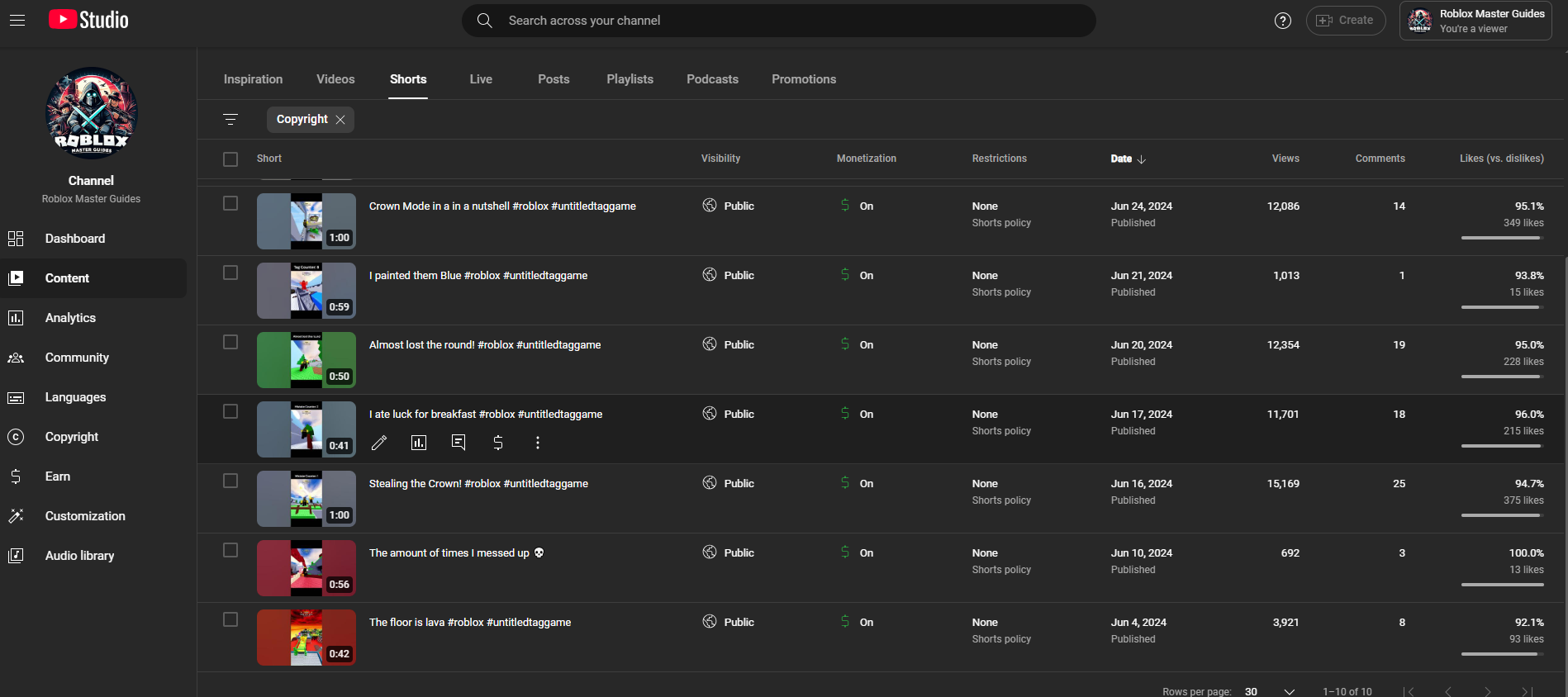This screenshot has height=697, width=1568.
Task: Check The floor is lava short
Action: coord(230,619)
